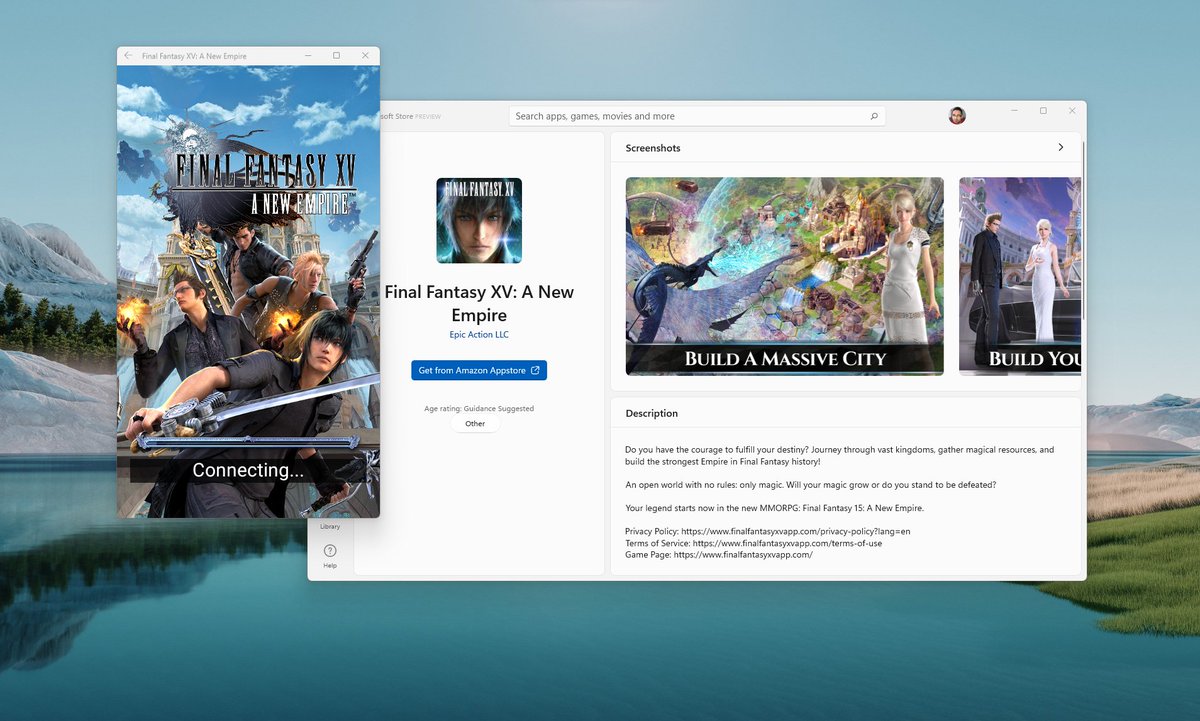Open the second, partially visible screenshot
Image resolution: width=1200 pixels, height=721 pixels.
coord(1020,276)
